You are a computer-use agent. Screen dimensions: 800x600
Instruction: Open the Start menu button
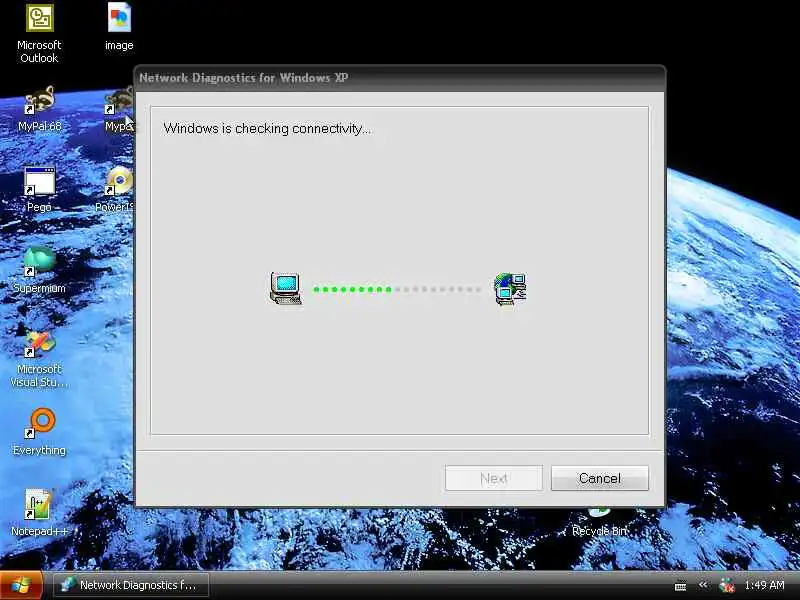21,585
